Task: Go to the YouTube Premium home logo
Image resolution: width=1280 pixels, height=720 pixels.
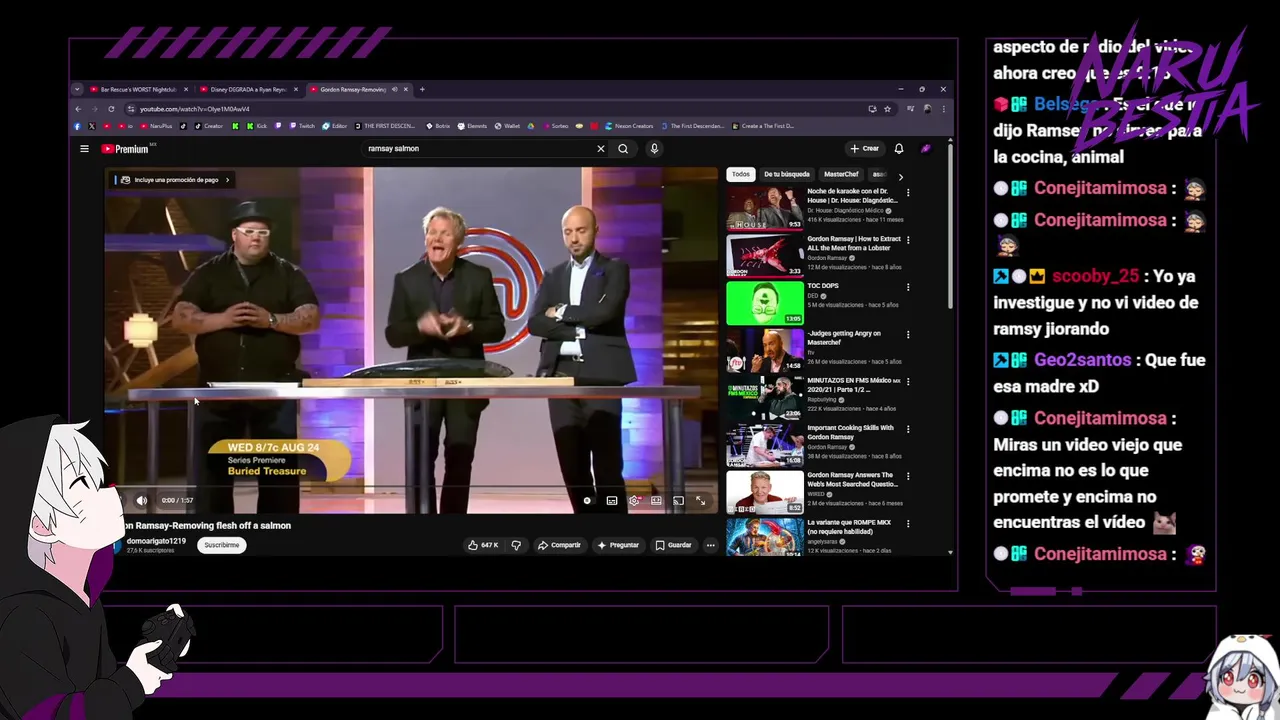Action: [127, 149]
